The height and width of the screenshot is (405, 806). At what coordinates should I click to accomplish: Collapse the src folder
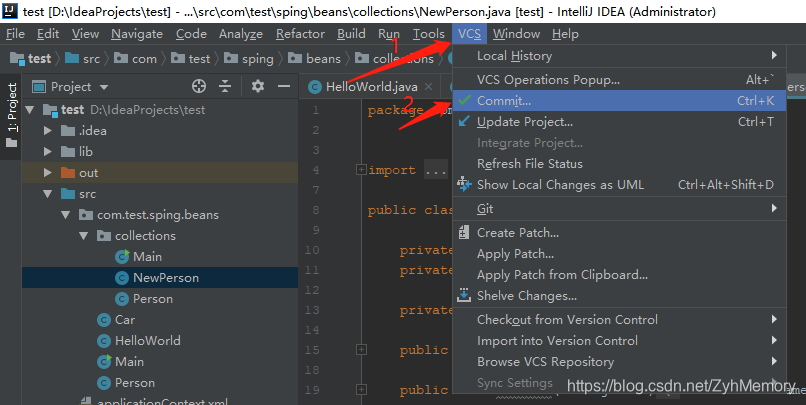[x=48, y=194]
